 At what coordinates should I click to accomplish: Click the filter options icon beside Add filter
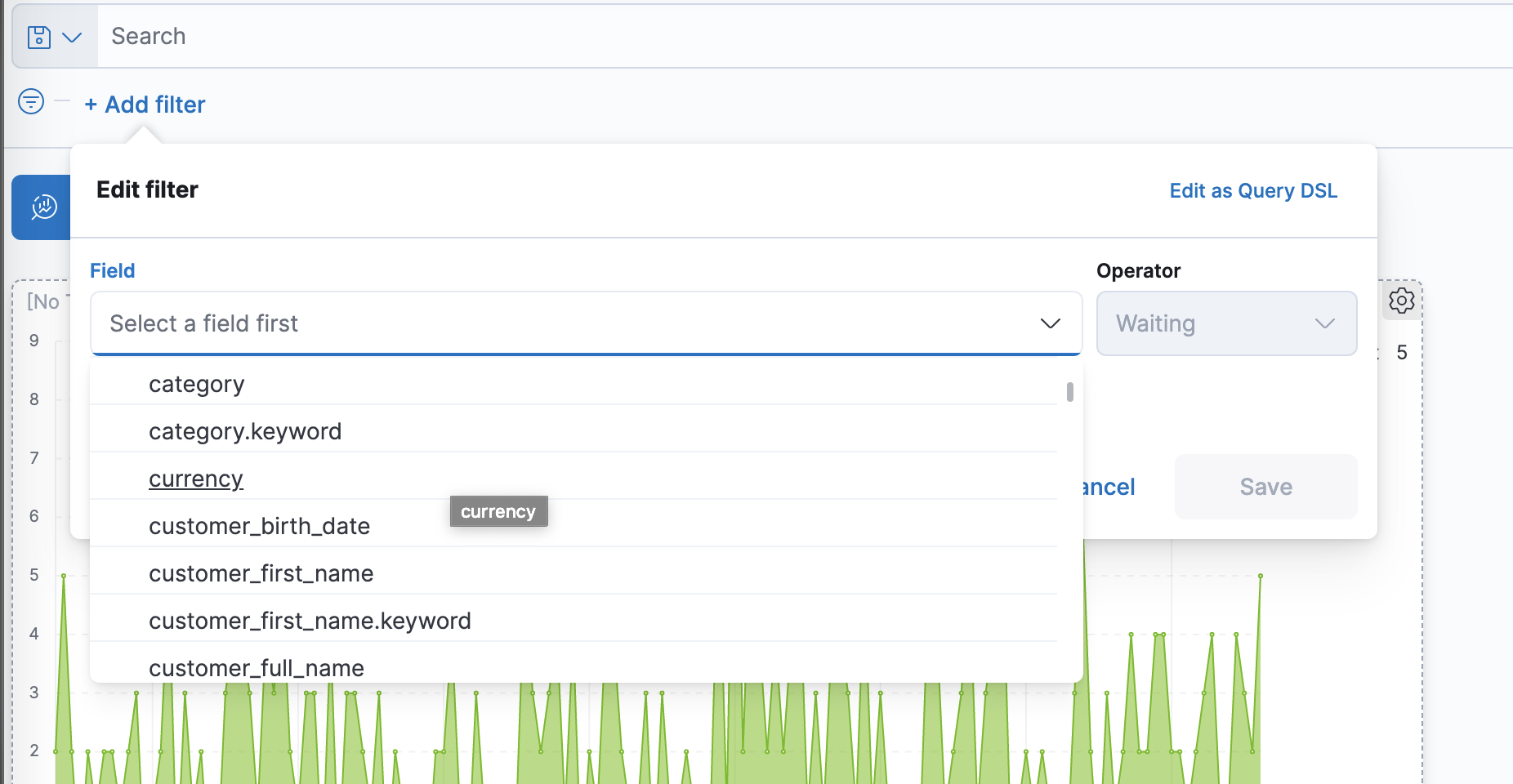pos(30,103)
